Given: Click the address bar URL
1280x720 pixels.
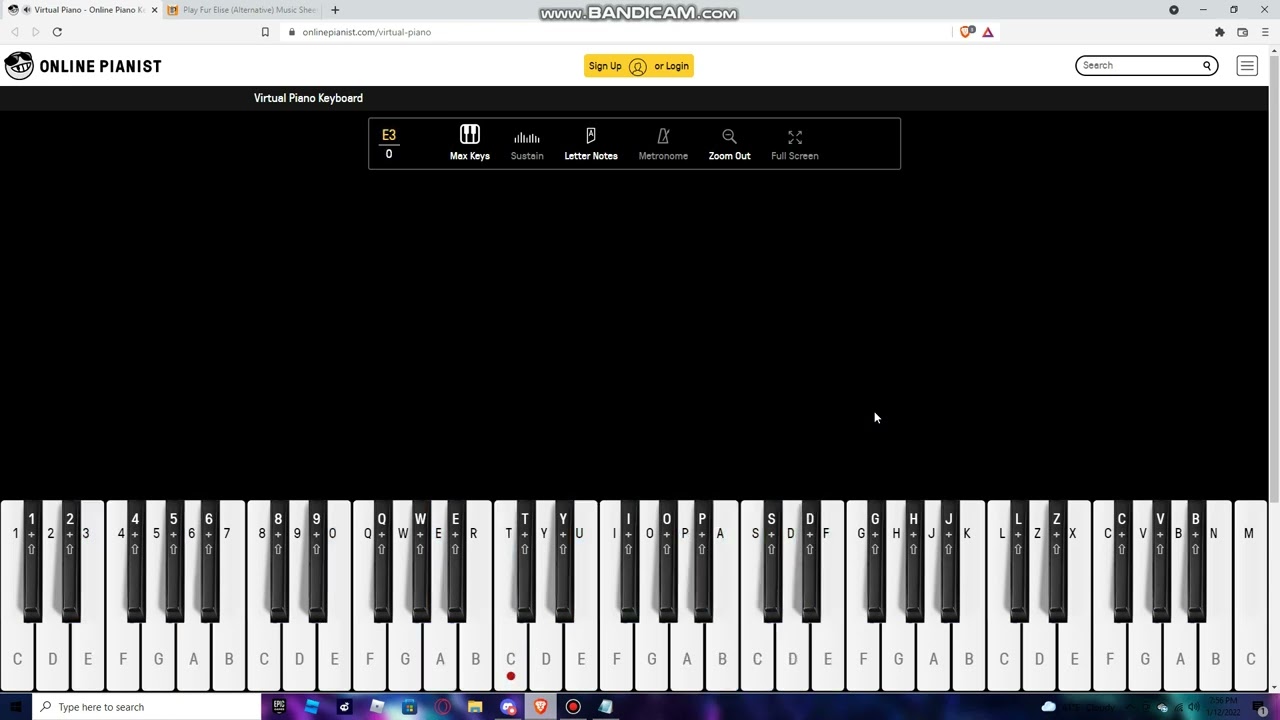Looking at the screenshot, I should point(366,32).
